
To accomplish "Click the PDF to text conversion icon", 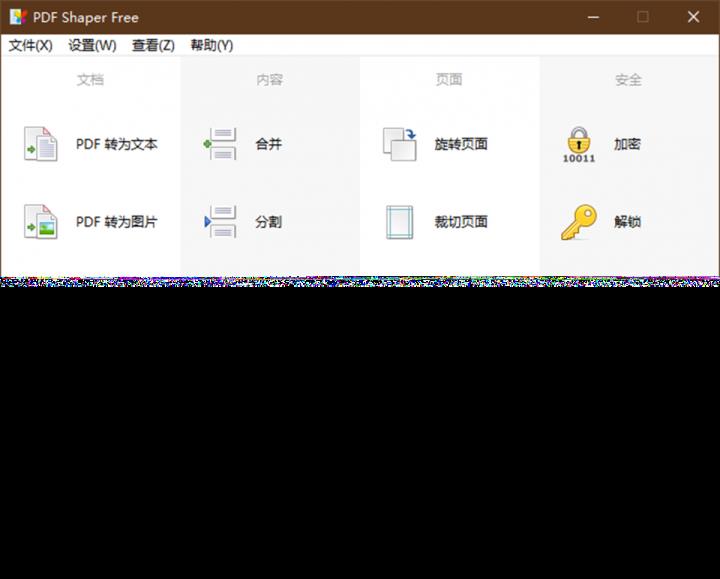I will click(x=41, y=144).
